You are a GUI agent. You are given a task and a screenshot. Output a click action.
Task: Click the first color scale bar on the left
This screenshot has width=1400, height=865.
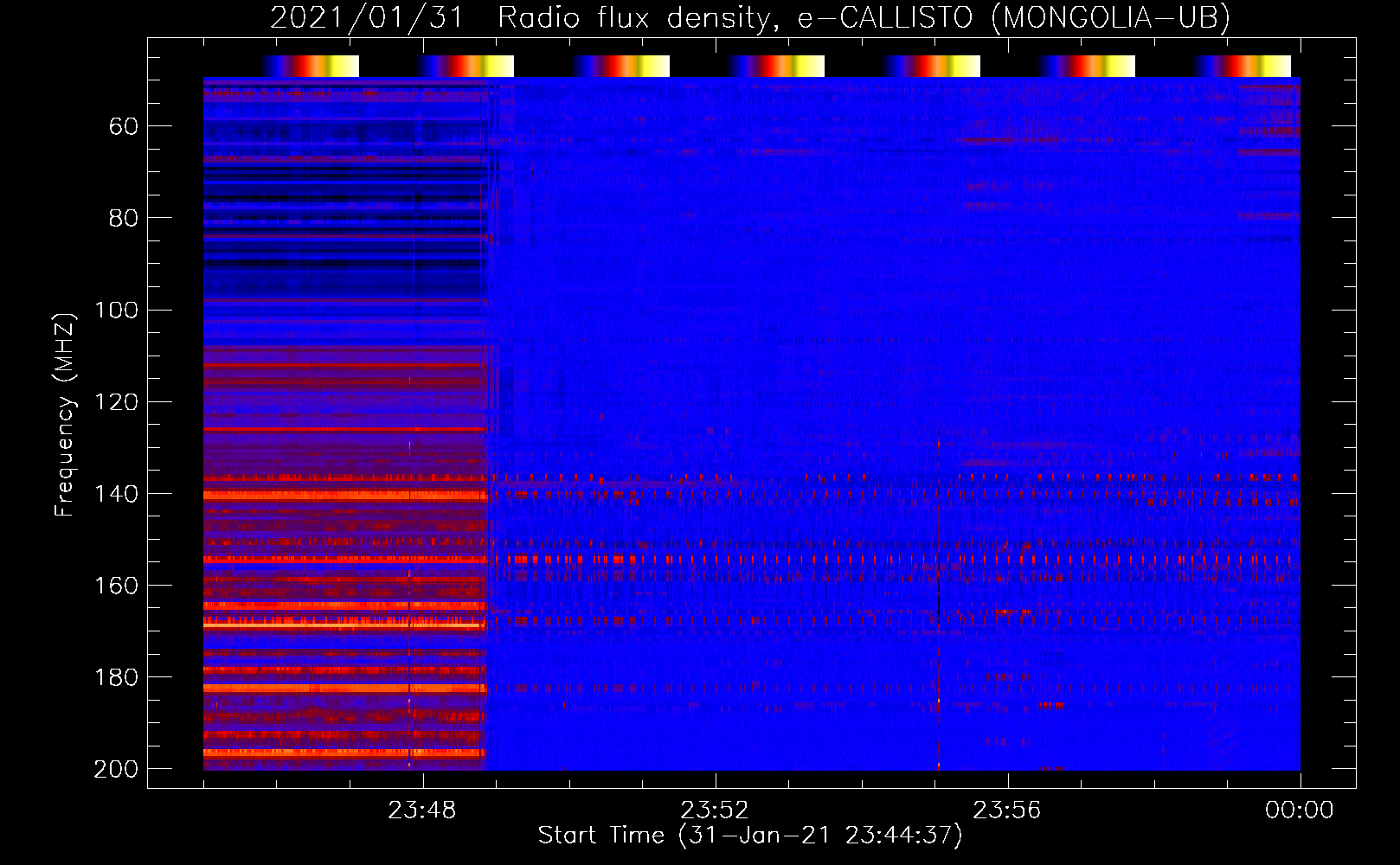(x=311, y=66)
